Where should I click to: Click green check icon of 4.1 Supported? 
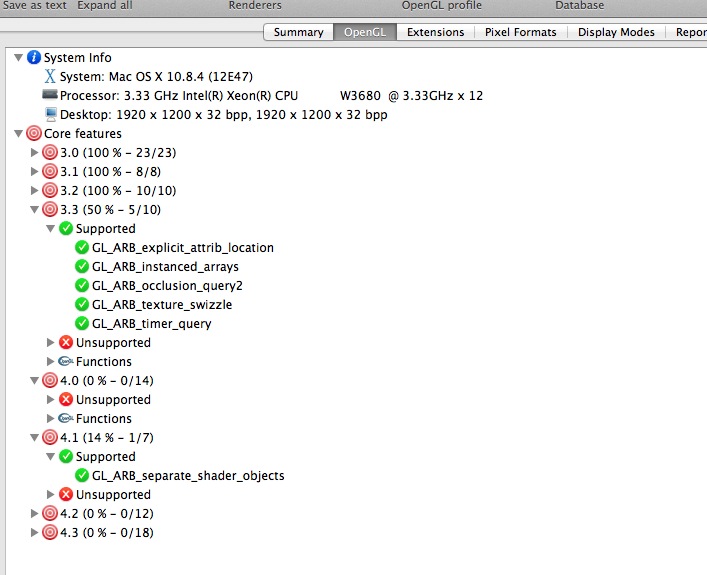66,456
